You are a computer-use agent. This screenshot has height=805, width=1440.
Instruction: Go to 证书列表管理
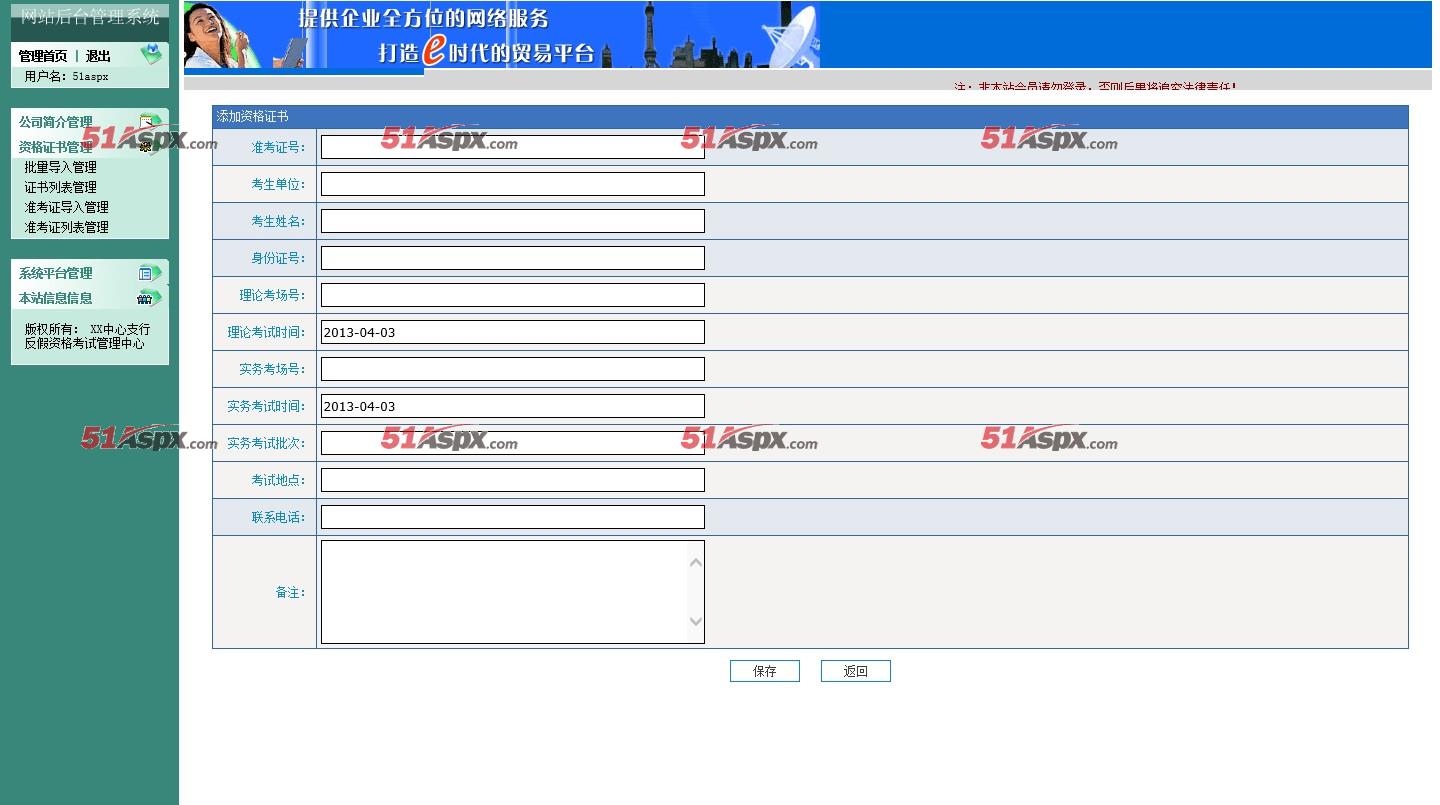tap(61, 187)
